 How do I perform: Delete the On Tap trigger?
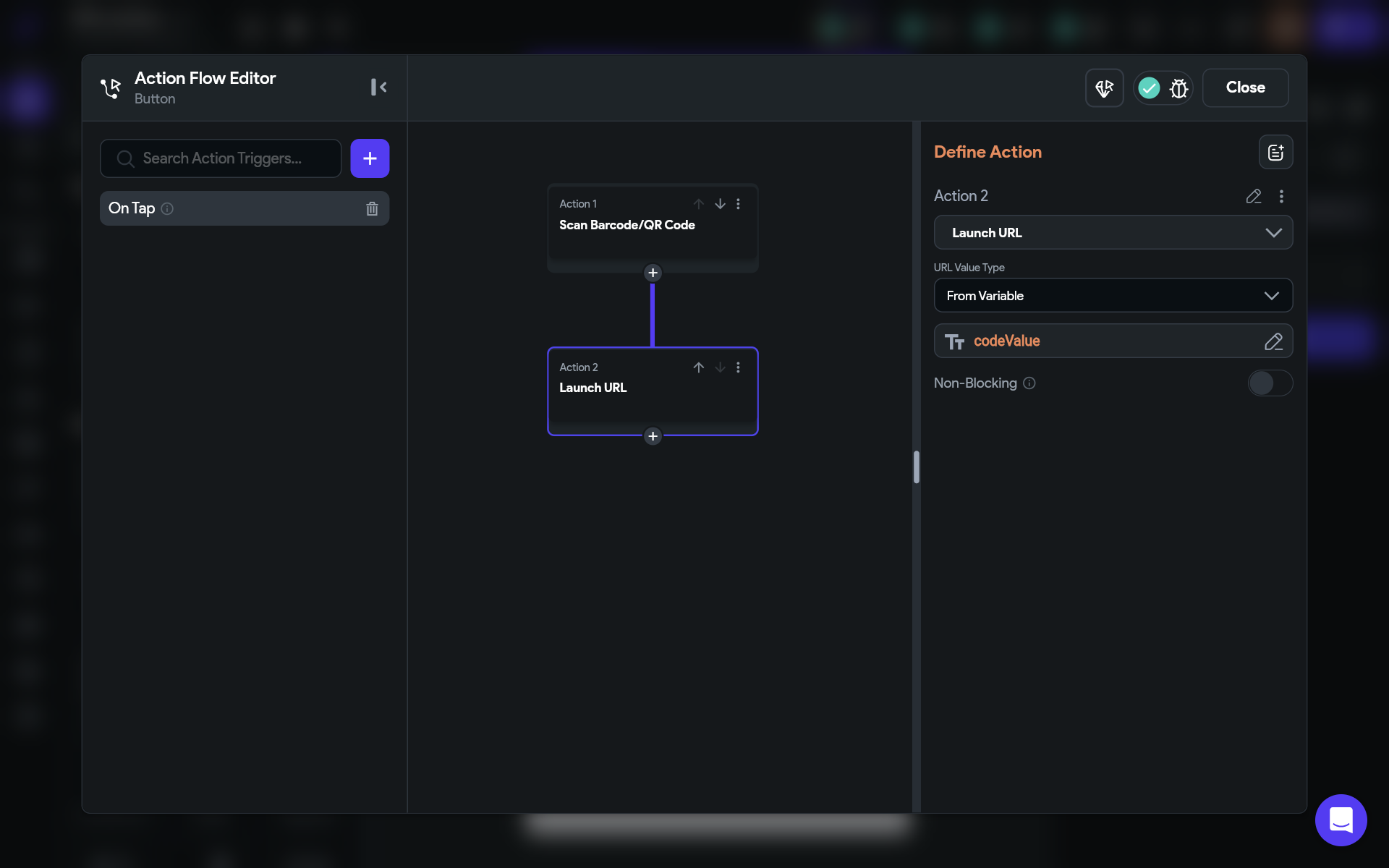pos(372,208)
